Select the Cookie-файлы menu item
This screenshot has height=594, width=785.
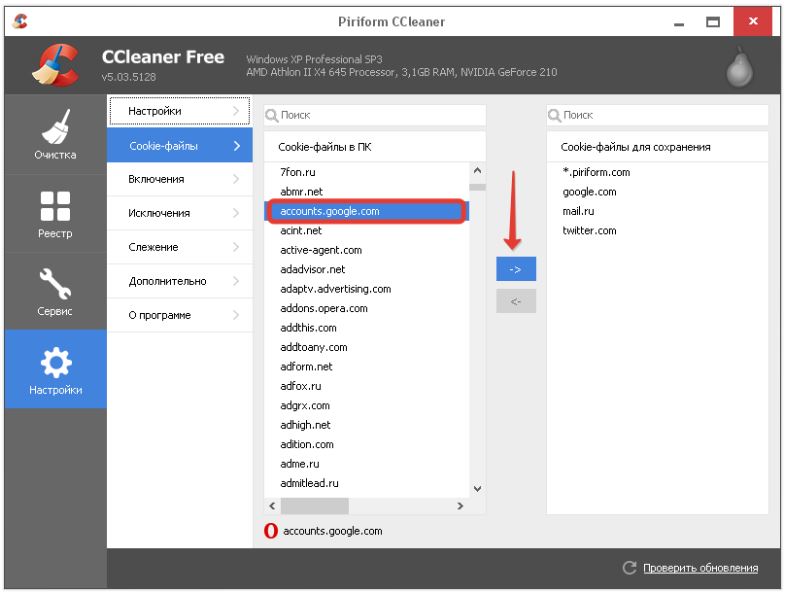[180, 146]
